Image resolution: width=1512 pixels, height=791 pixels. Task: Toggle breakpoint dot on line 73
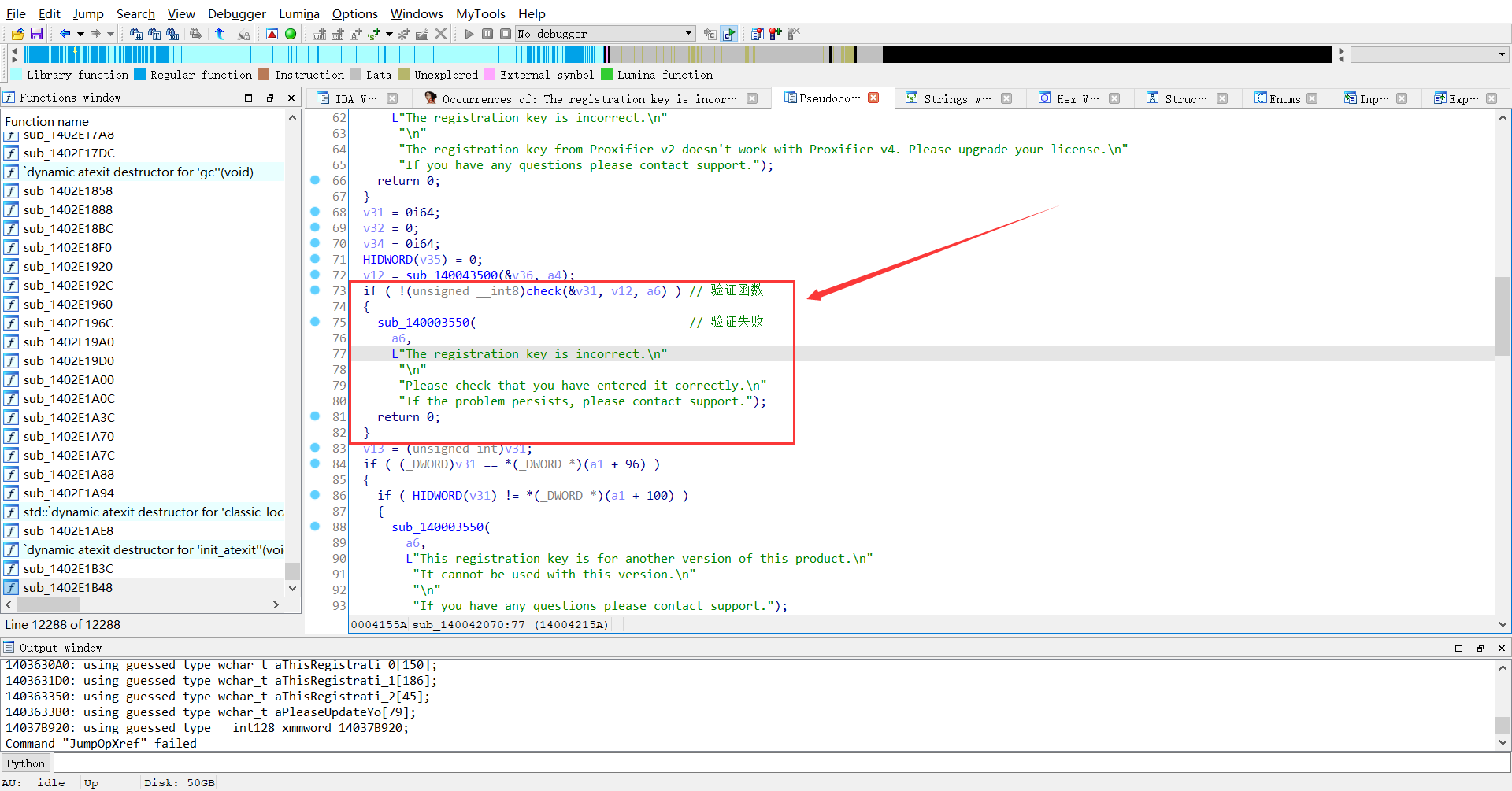[x=315, y=290]
